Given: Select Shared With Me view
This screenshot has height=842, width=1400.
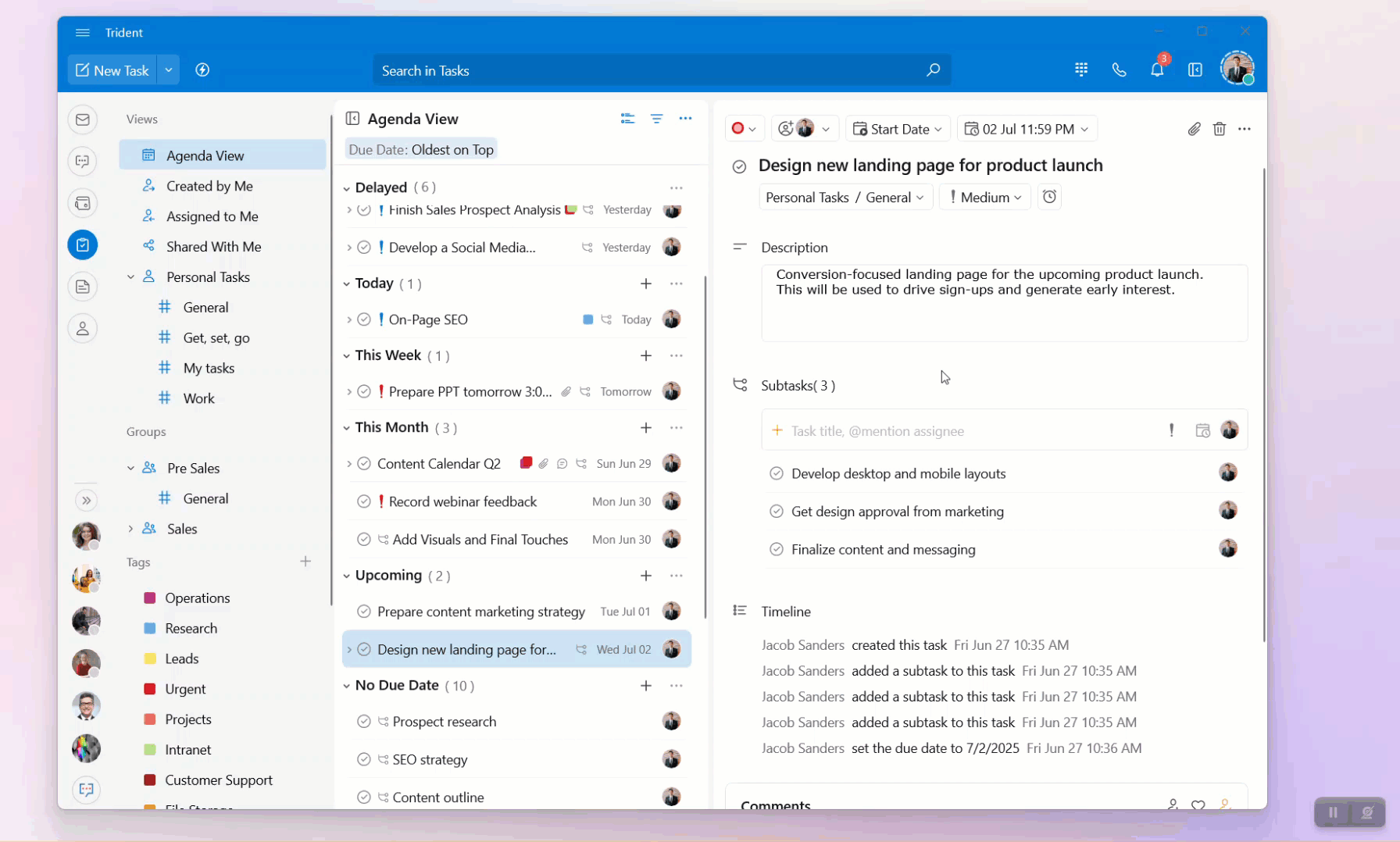Looking at the screenshot, I should click(x=223, y=247).
